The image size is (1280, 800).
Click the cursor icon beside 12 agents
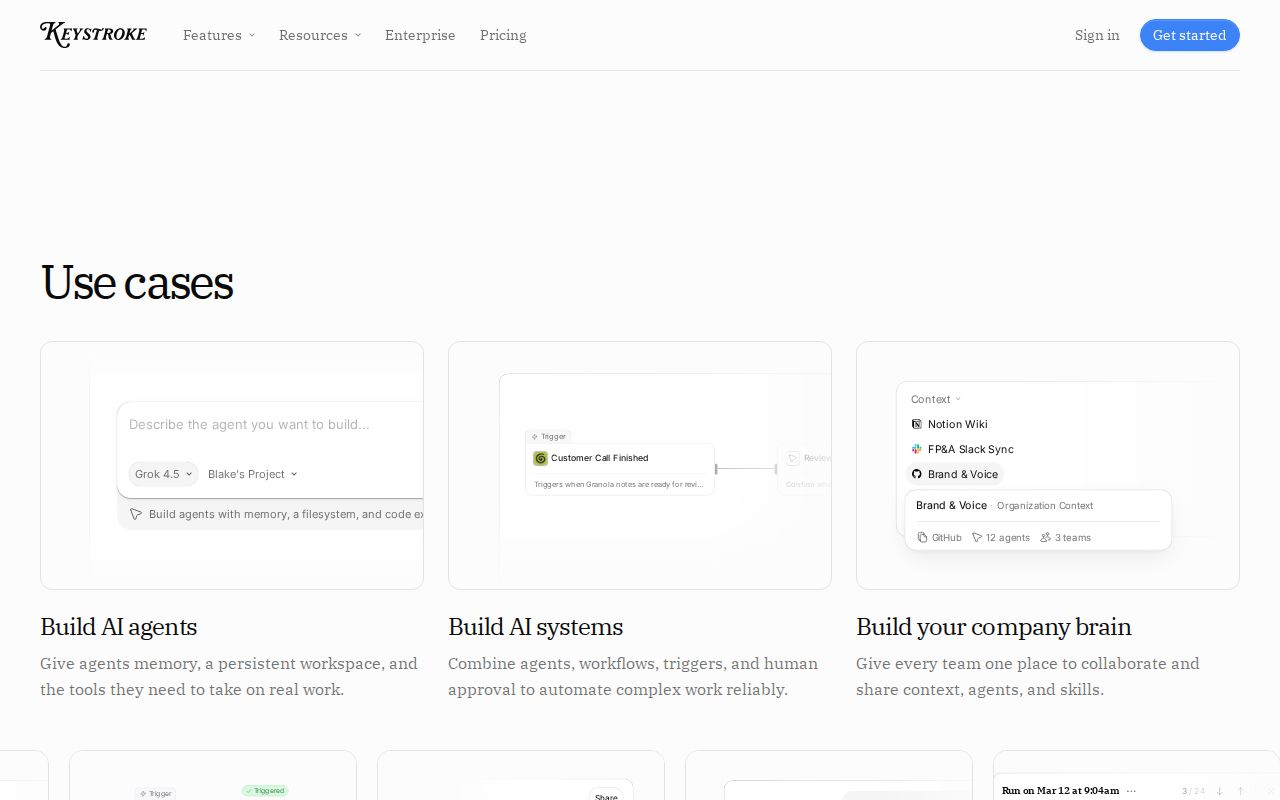[x=977, y=538]
